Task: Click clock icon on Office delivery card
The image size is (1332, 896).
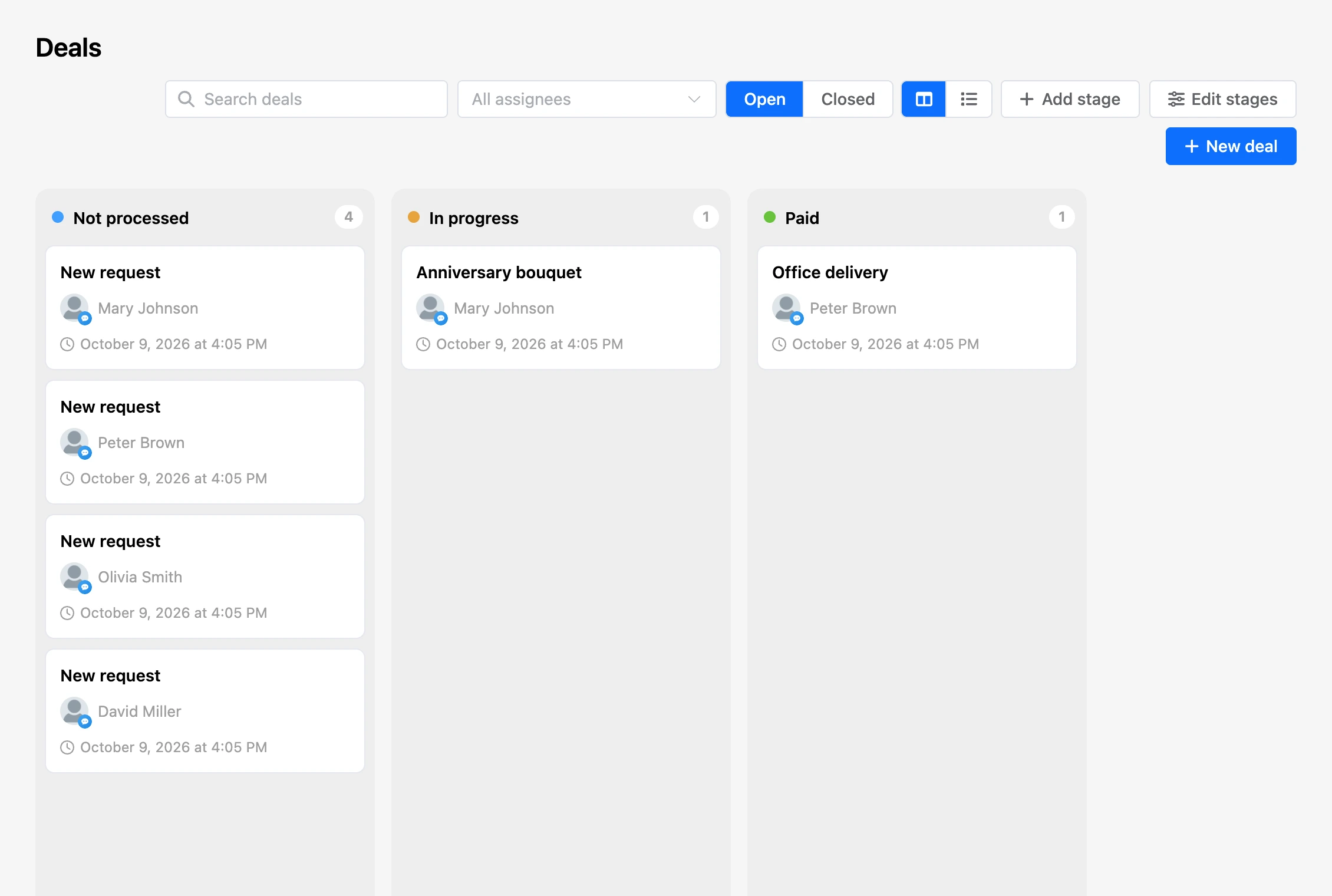Action: [x=779, y=344]
